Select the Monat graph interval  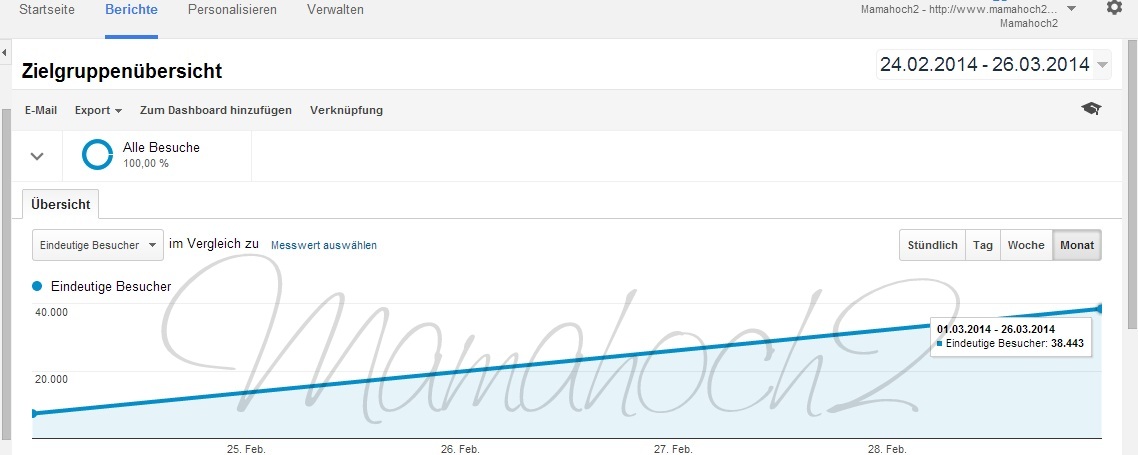tap(1076, 245)
